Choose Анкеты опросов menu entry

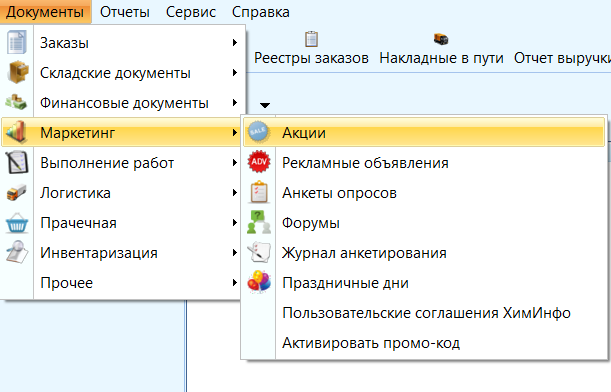click(x=424, y=192)
